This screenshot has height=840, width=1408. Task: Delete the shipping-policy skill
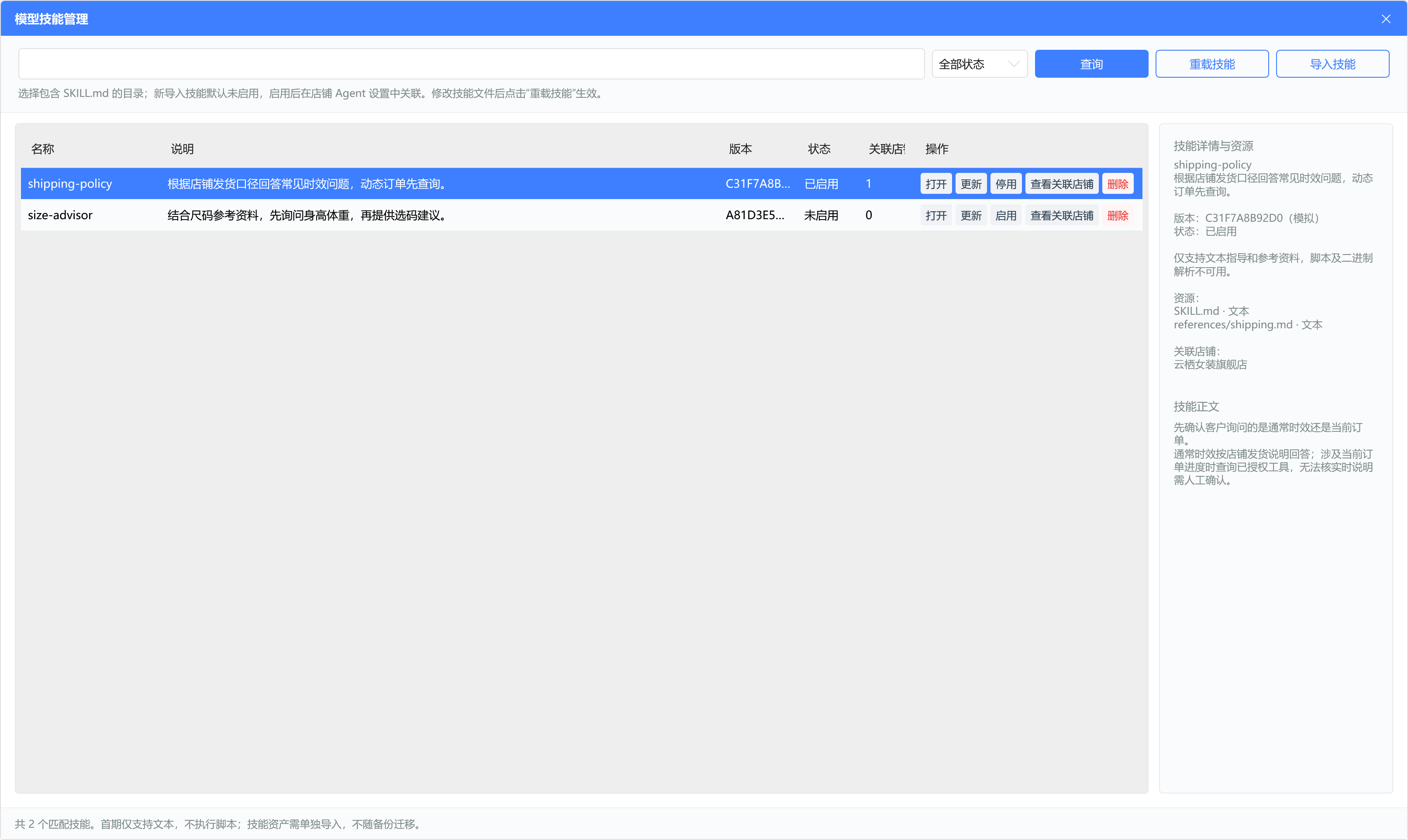click(1118, 184)
